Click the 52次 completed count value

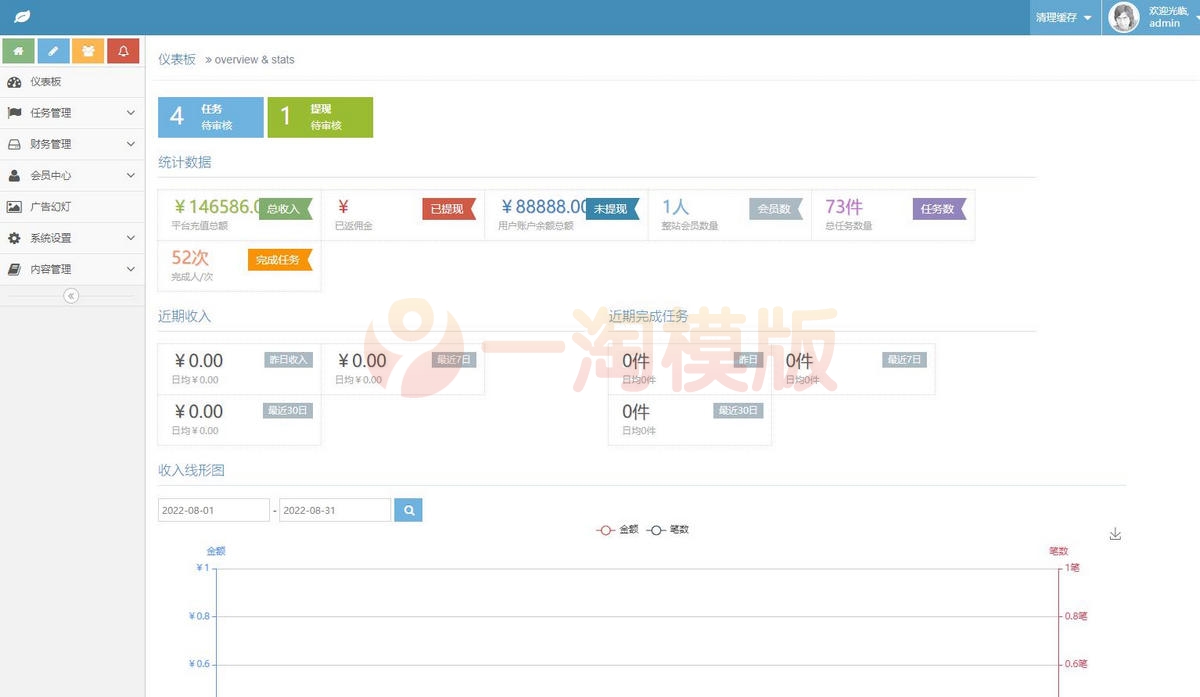[x=190, y=258]
